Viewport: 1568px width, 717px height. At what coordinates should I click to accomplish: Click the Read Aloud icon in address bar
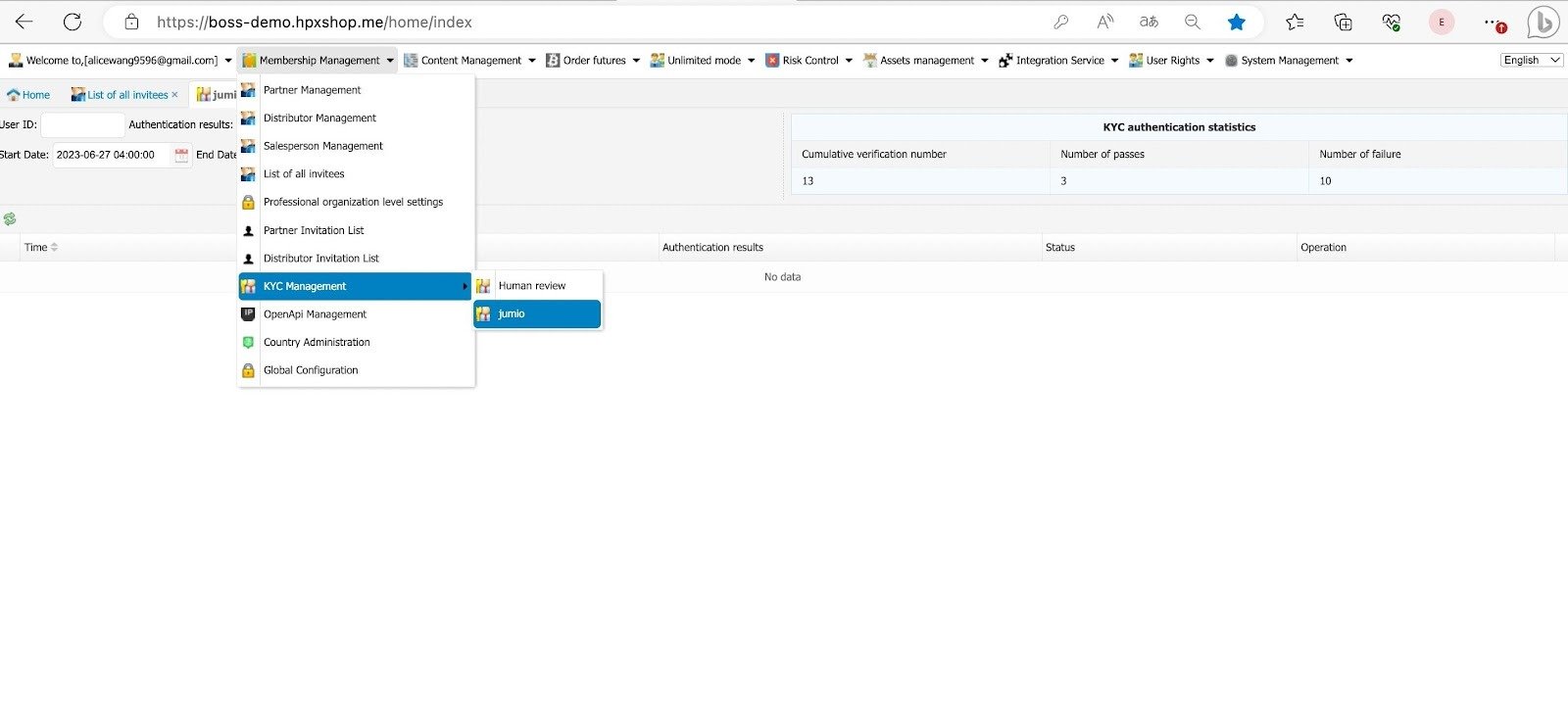click(x=1105, y=22)
